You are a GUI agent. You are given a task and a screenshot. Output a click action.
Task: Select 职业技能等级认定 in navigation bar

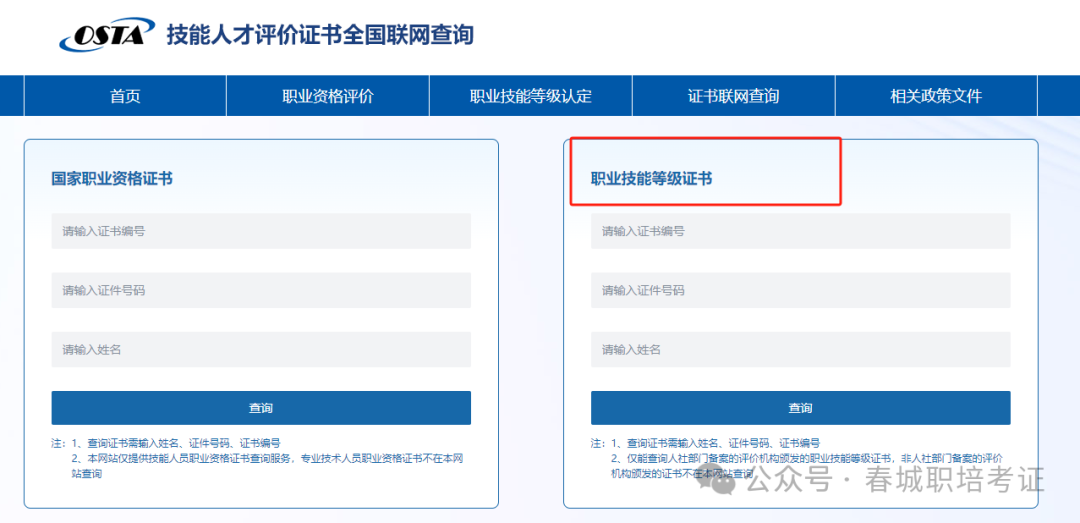[x=530, y=96]
